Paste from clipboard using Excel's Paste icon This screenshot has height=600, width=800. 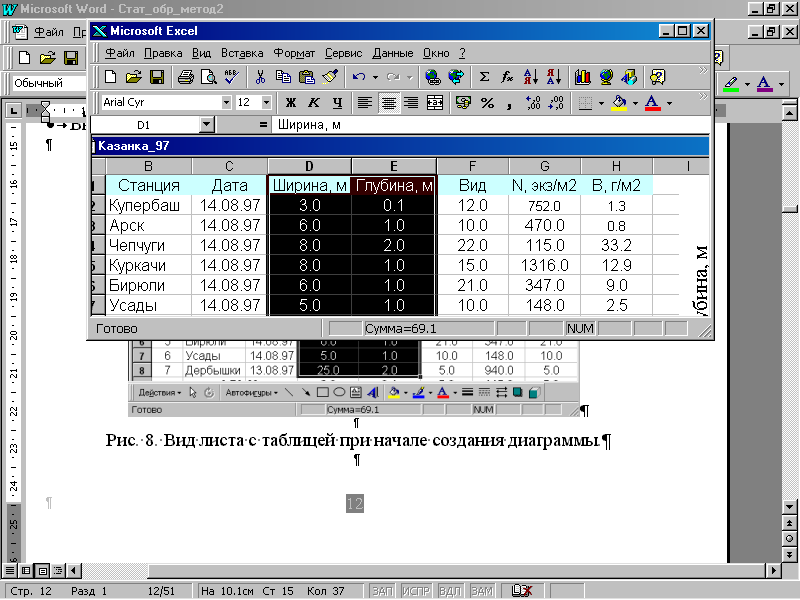point(307,77)
